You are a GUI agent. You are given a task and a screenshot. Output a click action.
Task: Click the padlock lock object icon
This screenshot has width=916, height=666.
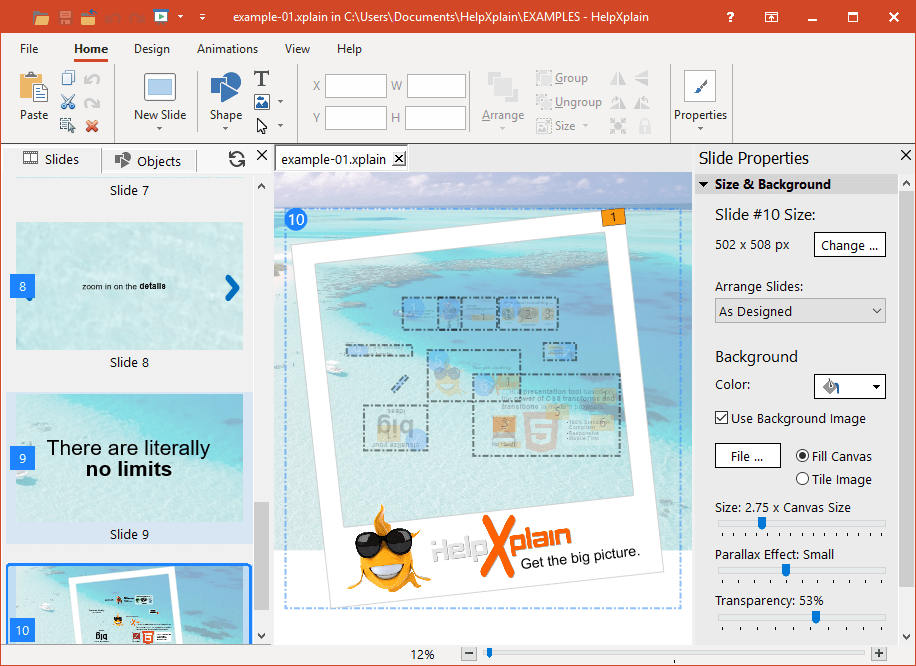click(644, 126)
